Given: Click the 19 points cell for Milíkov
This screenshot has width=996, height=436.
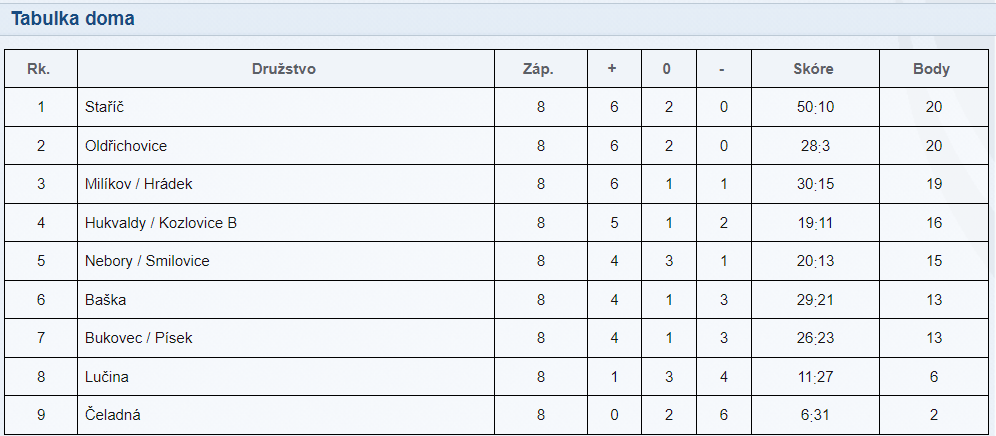Looking at the screenshot, I should pos(934,184).
